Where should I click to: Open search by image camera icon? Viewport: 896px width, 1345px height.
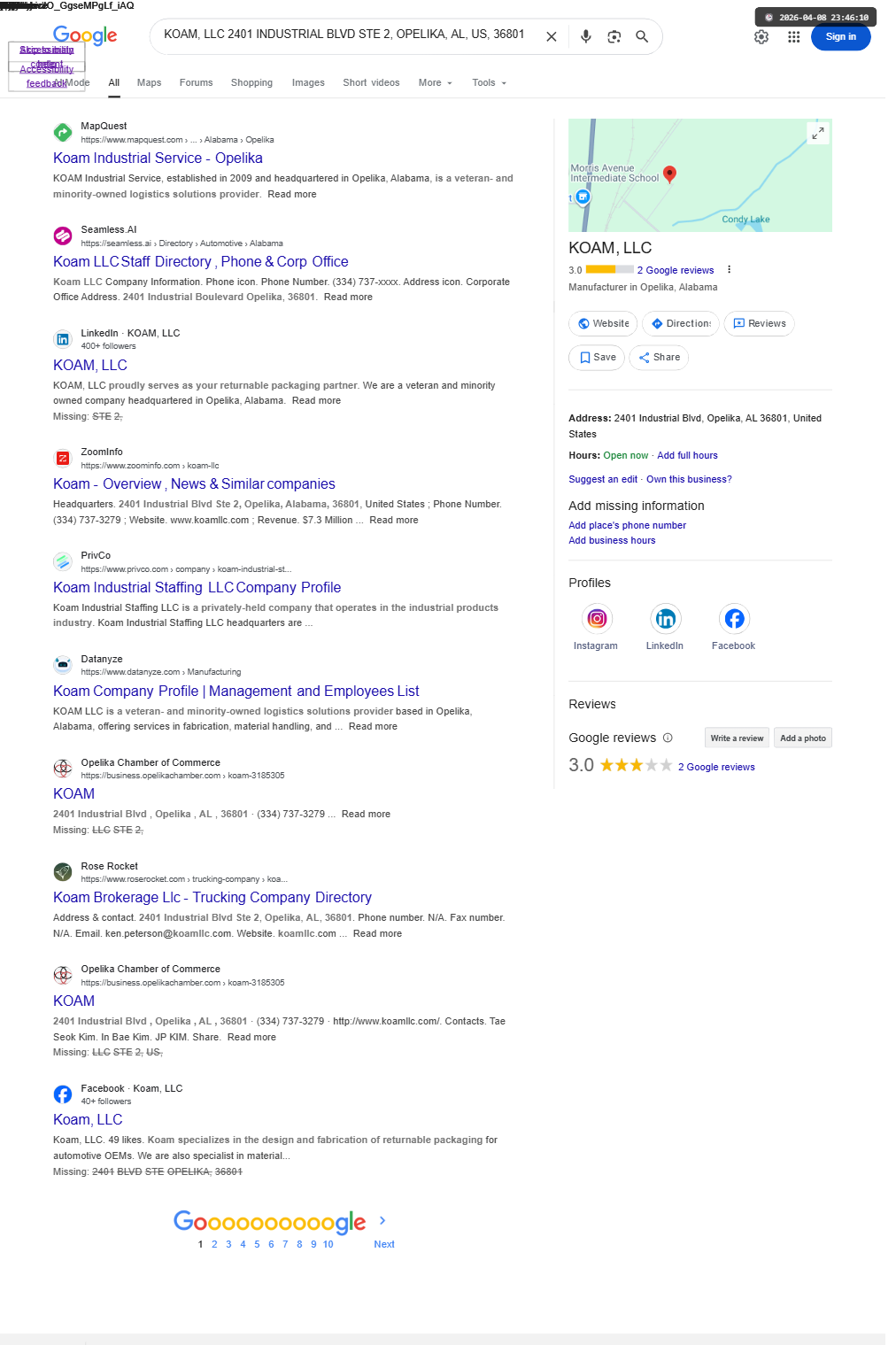point(614,36)
